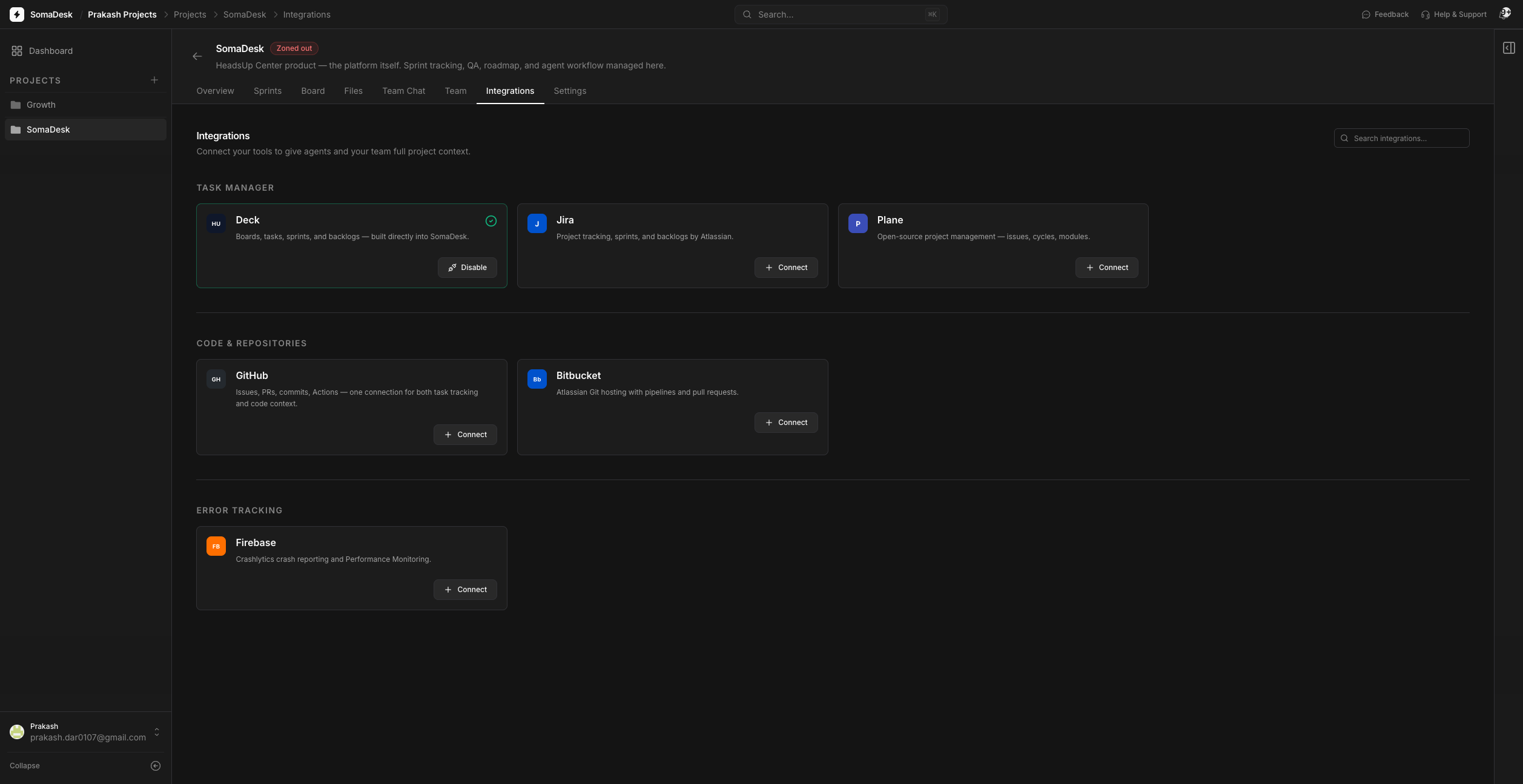Click the GitHub card title

click(252, 376)
